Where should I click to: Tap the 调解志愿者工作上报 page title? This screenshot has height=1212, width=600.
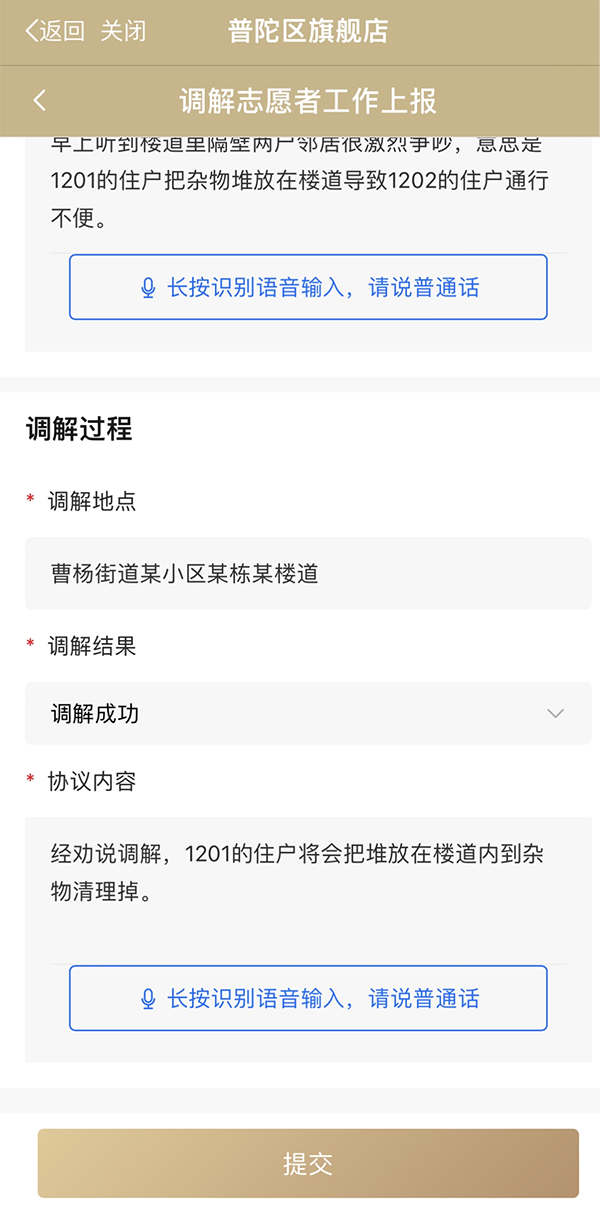(308, 101)
